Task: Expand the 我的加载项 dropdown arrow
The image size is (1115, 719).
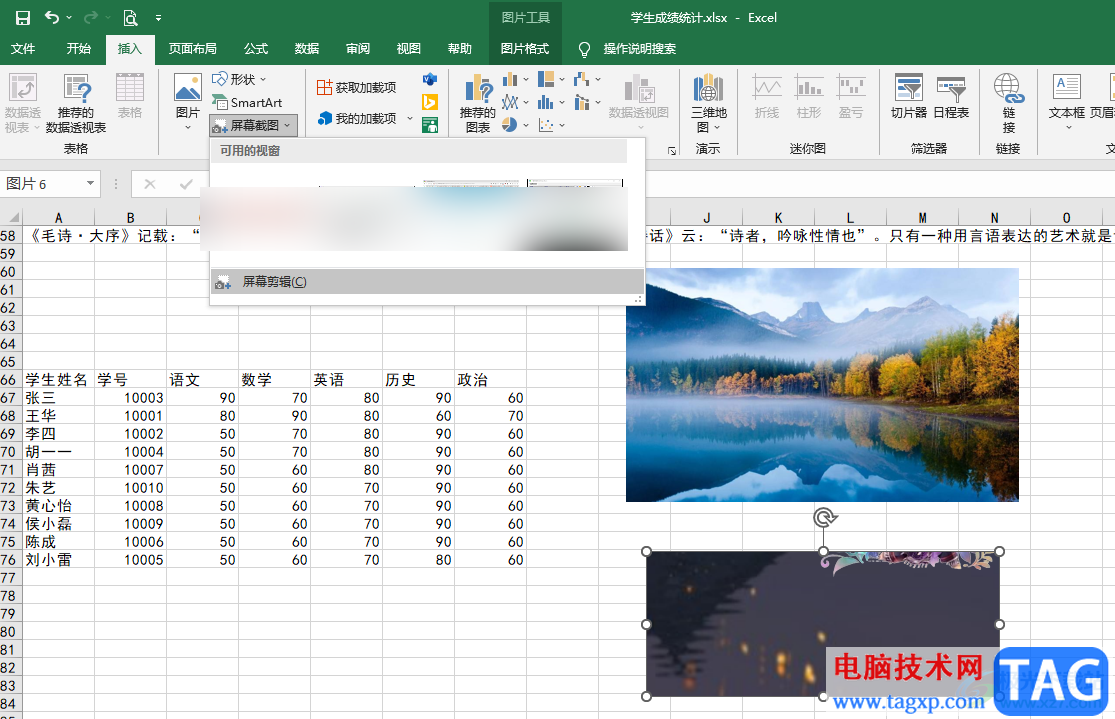Action: [410, 118]
